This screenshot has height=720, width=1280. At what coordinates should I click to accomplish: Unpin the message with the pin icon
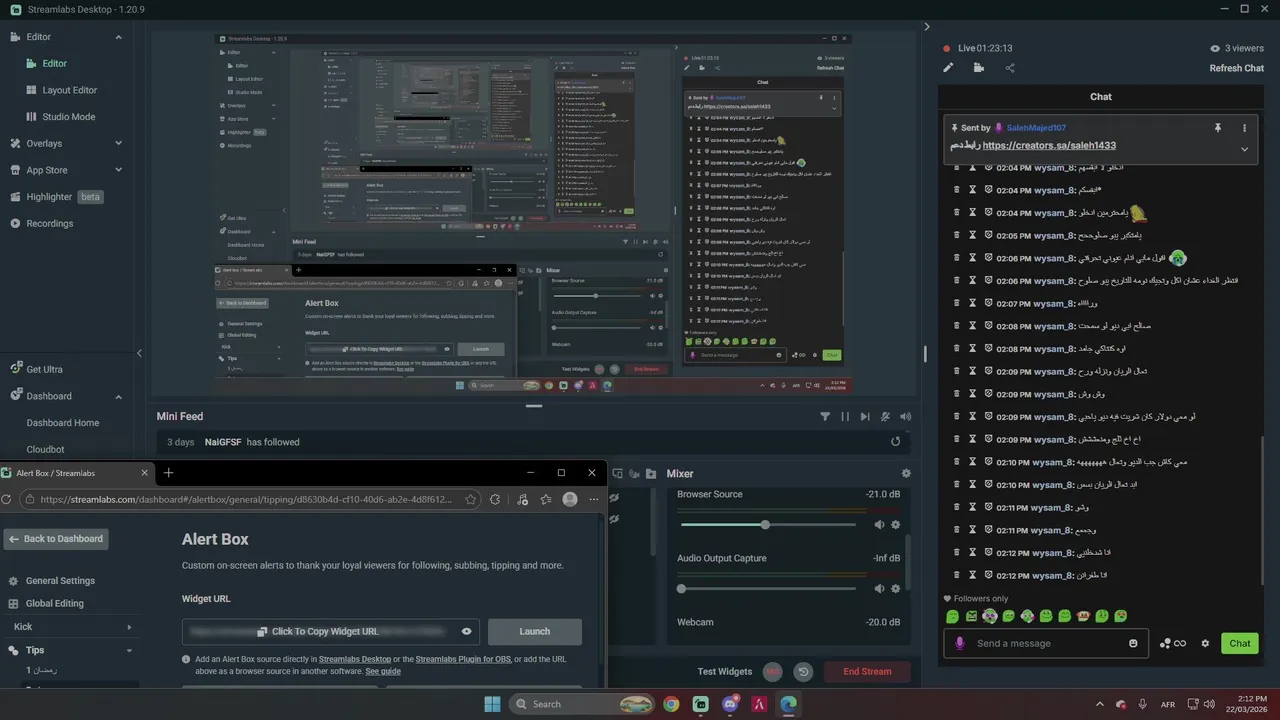tap(1218, 128)
